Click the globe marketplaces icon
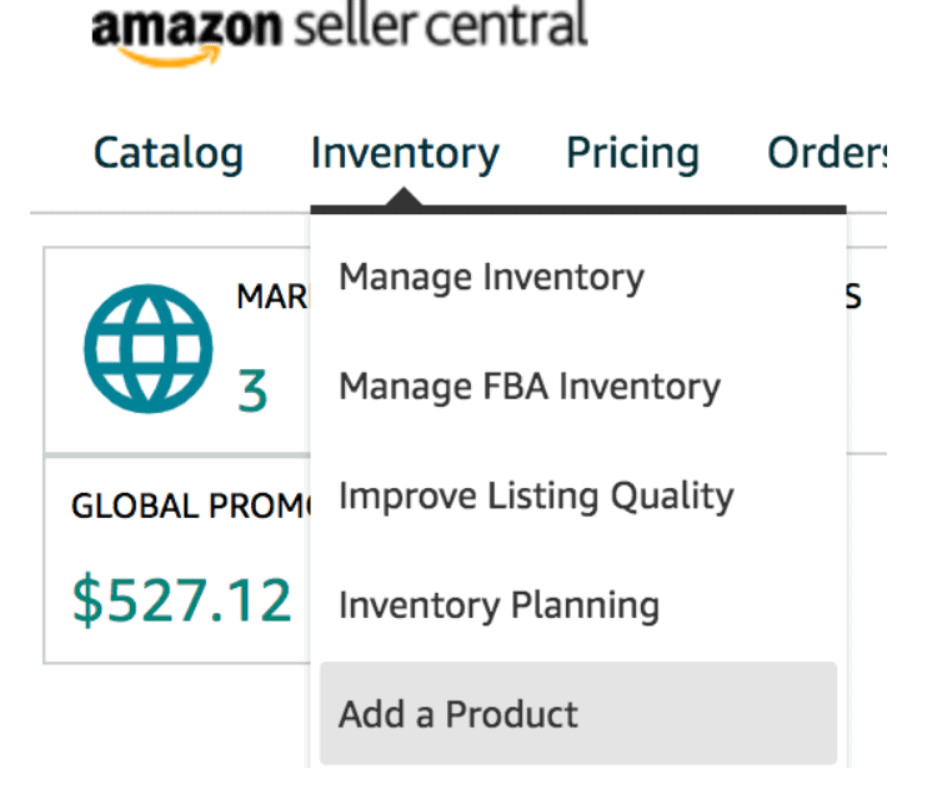 pos(147,349)
